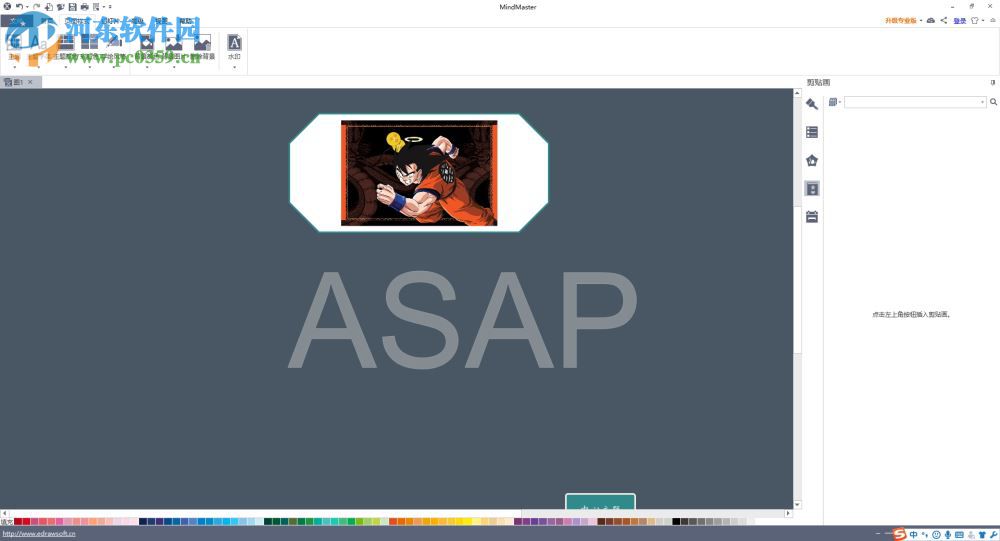Click the teal topic node at canvas bottom
Image resolution: width=1000 pixels, height=541 pixels.
tap(600, 501)
